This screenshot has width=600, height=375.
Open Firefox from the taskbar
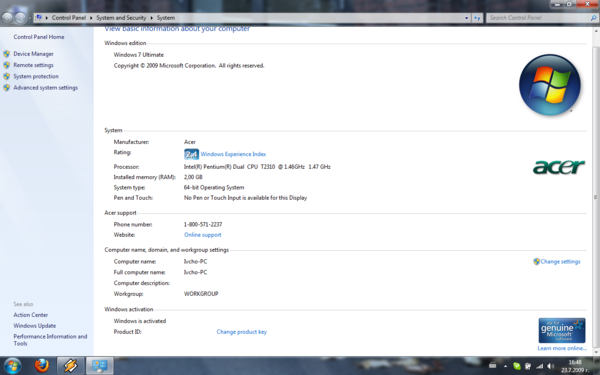pyautogui.click(x=42, y=365)
